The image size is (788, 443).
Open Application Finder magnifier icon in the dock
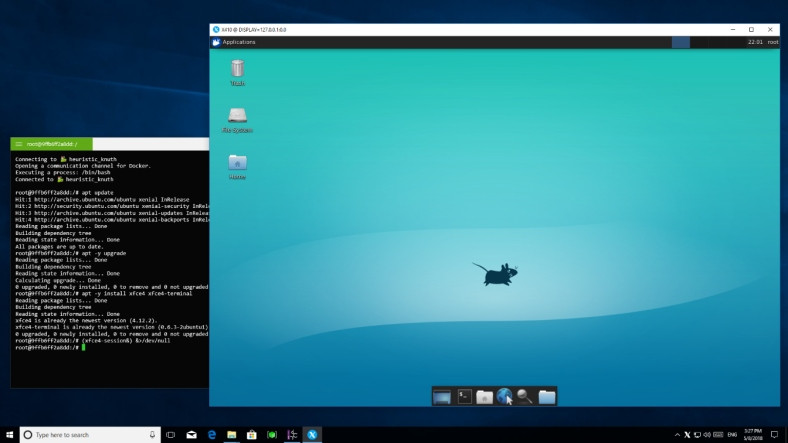click(524, 397)
